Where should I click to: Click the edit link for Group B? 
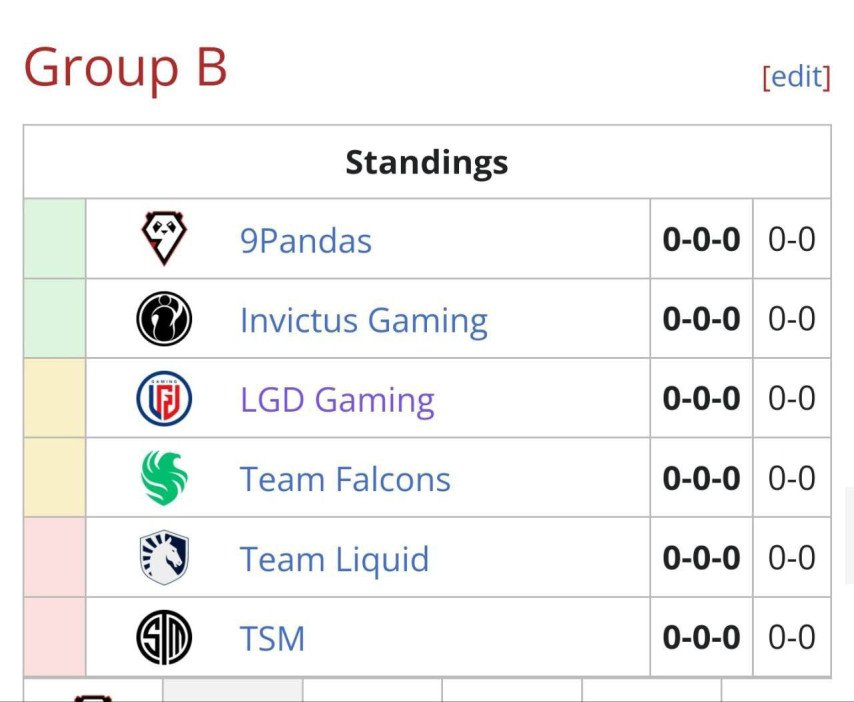pyautogui.click(x=797, y=77)
